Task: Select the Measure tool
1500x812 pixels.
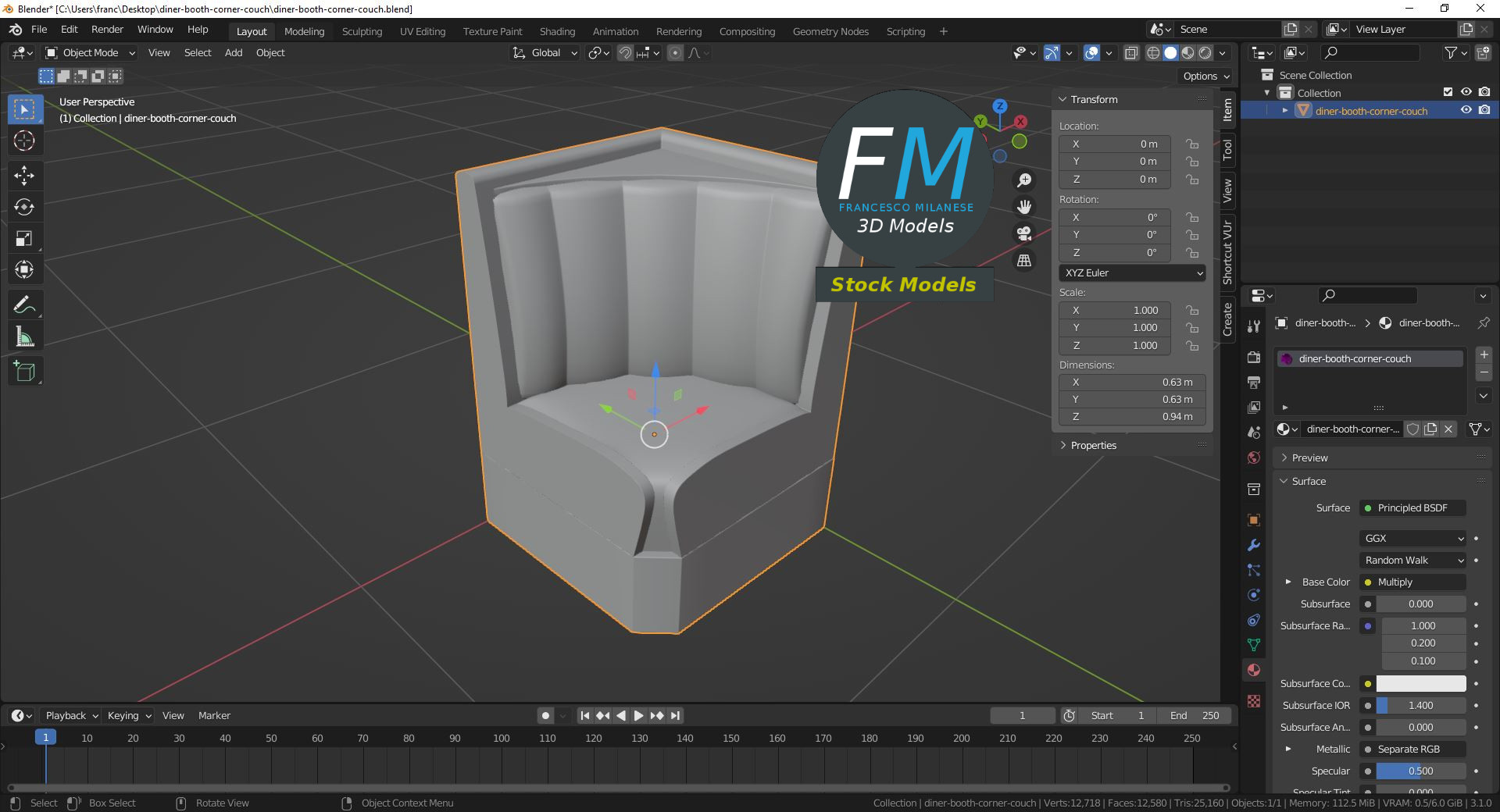Action: point(24,337)
